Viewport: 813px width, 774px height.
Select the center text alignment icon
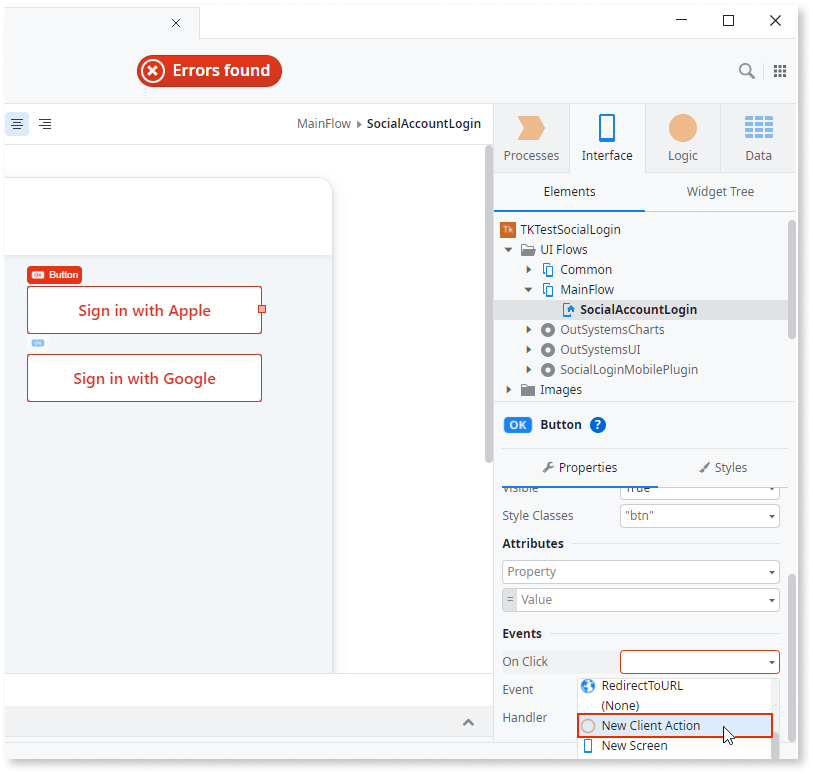(17, 124)
